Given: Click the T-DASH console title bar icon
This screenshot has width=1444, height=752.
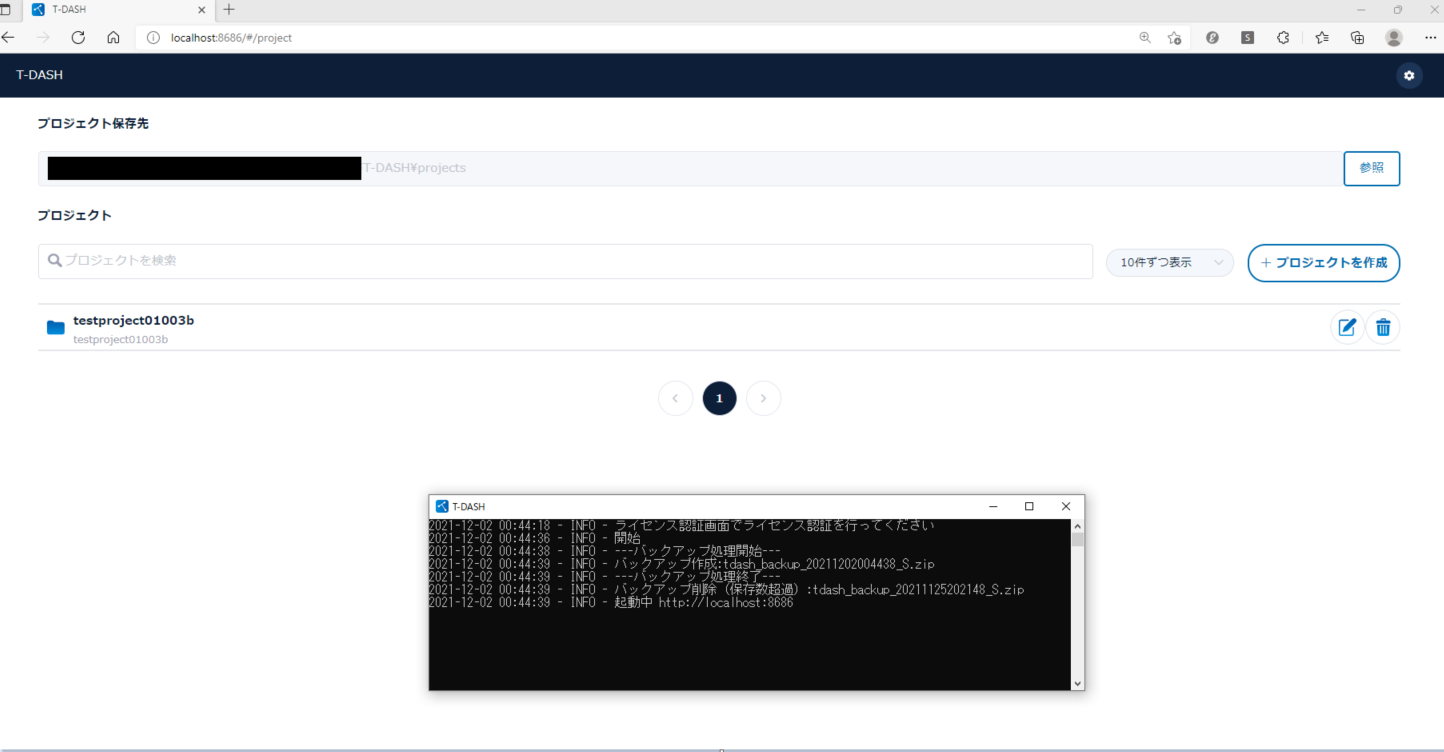Looking at the screenshot, I should 442,506.
